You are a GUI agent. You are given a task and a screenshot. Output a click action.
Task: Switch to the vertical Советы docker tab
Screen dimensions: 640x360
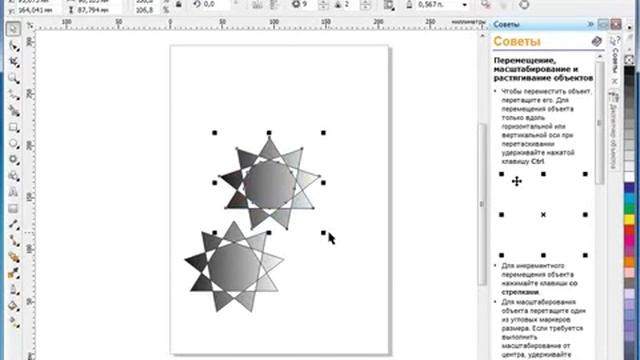(615, 54)
